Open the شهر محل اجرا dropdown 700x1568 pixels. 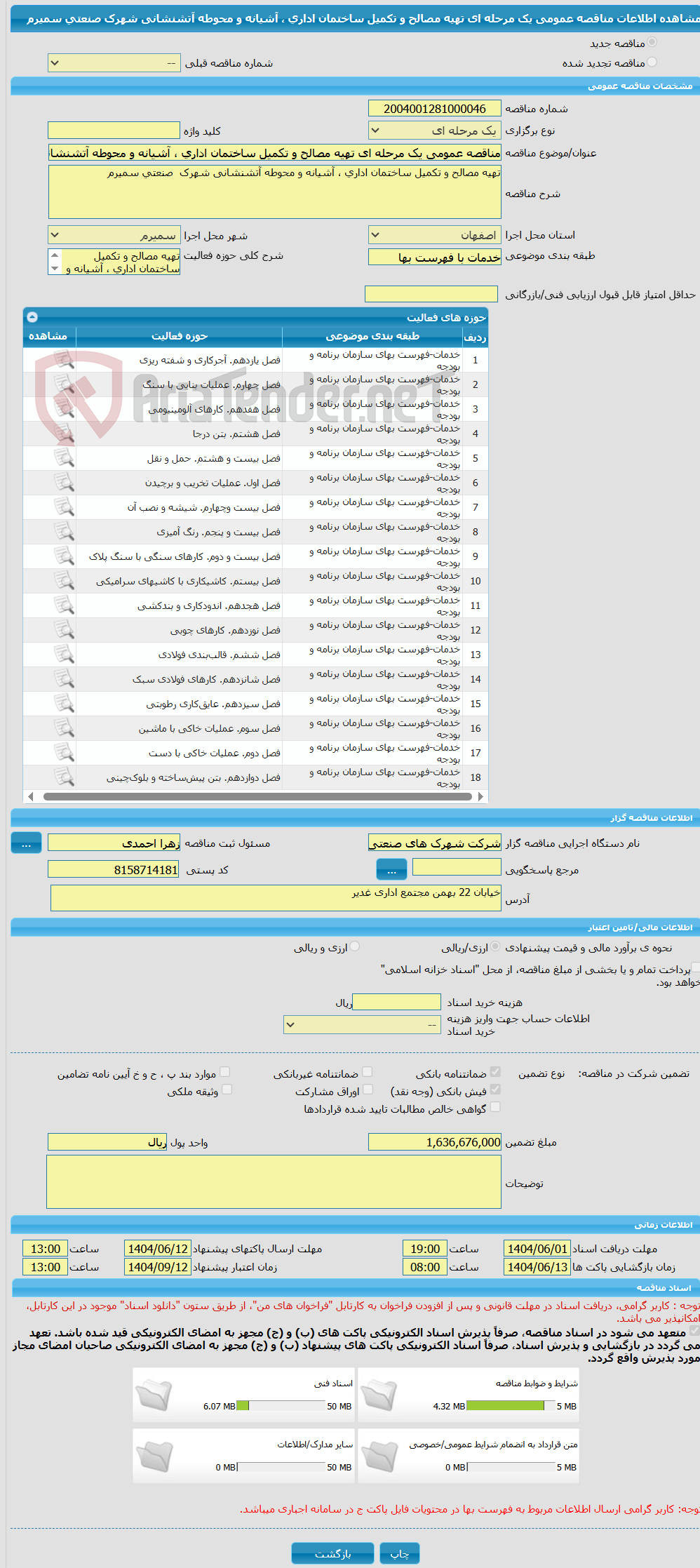(114, 236)
